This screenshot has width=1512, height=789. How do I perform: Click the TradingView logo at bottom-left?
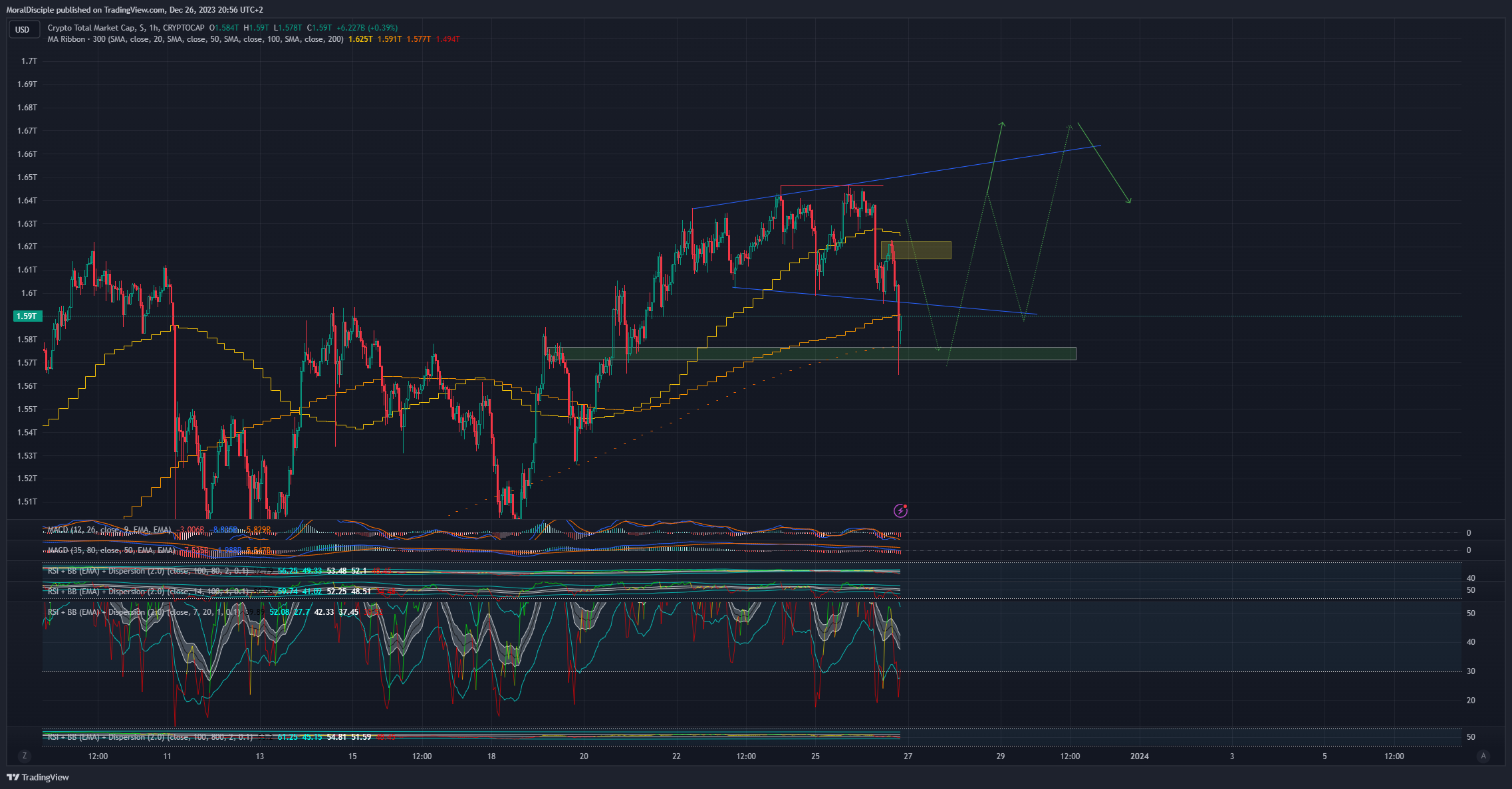click(38, 777)
